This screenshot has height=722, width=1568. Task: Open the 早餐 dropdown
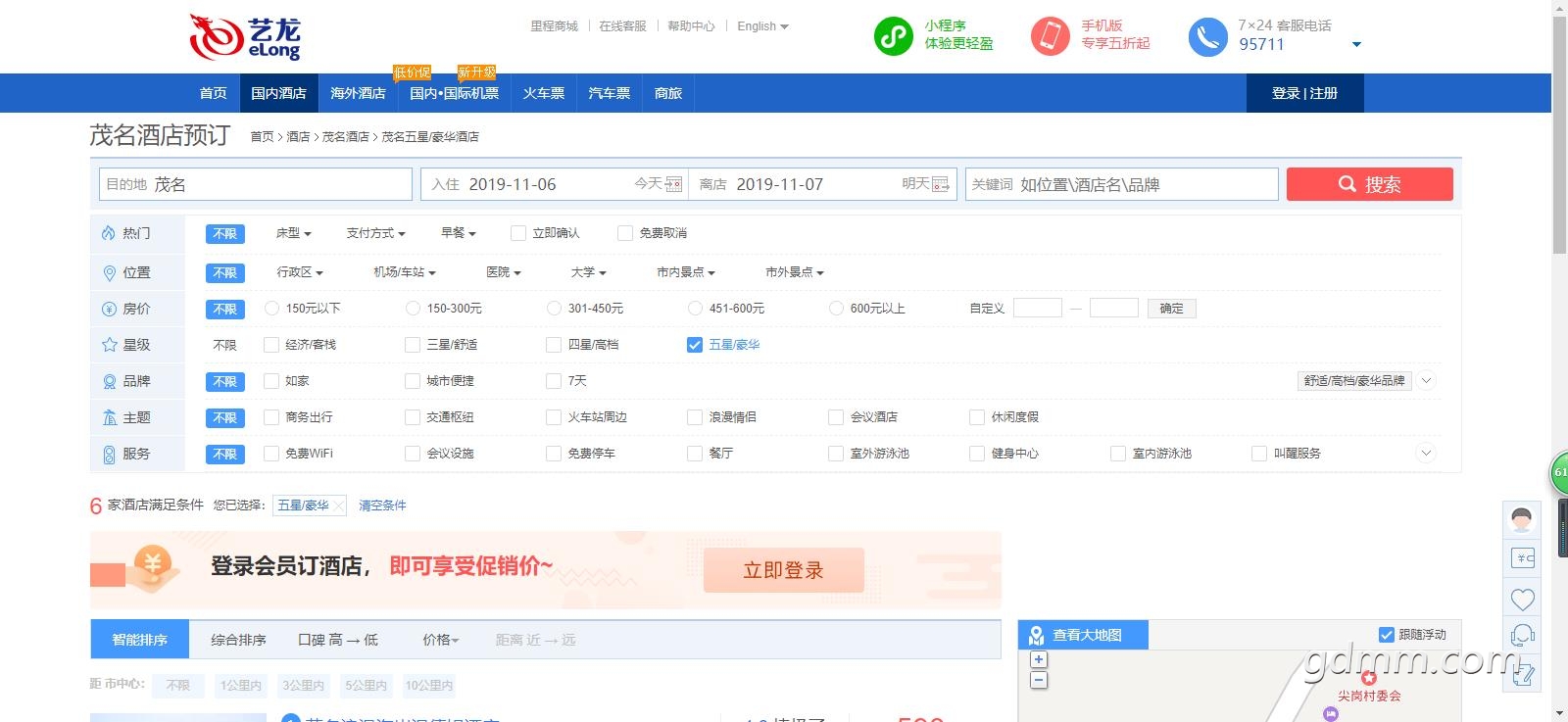point(458,233)
